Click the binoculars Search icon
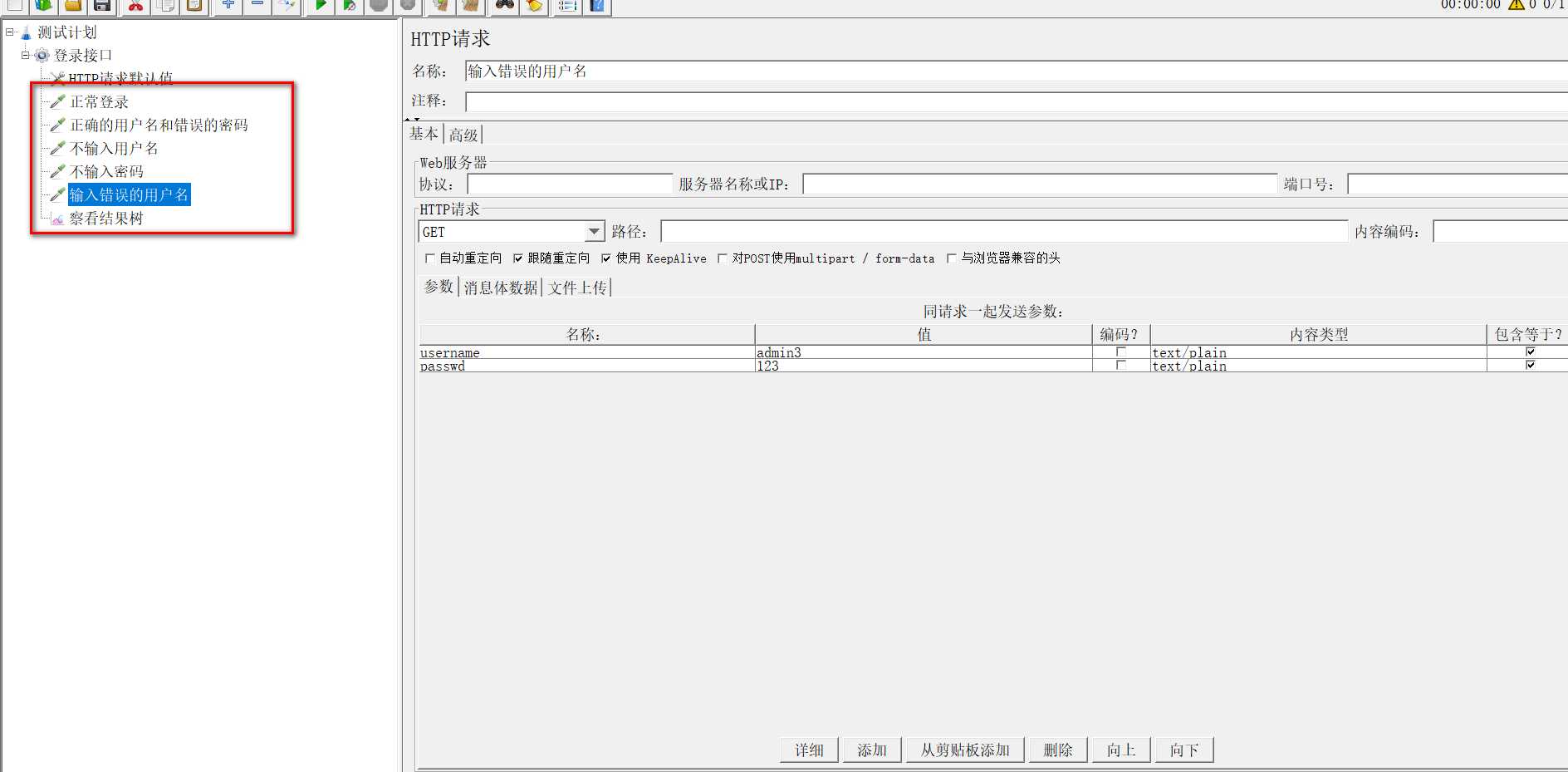This screenshot has width=1568, height=772. pyautogui.click(x=504, y=5)
